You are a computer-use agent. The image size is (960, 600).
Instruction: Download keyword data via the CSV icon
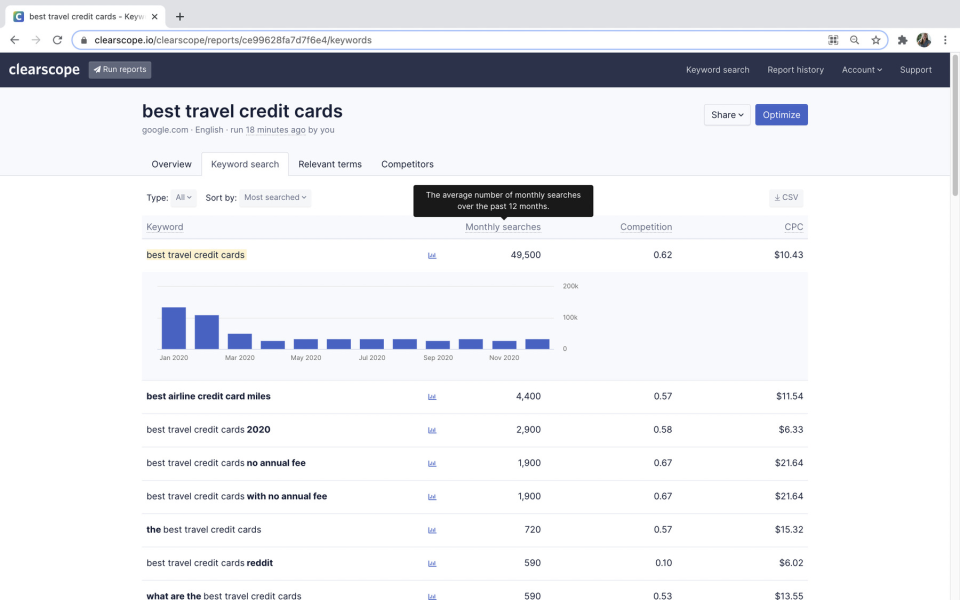(x=785, y=197)
